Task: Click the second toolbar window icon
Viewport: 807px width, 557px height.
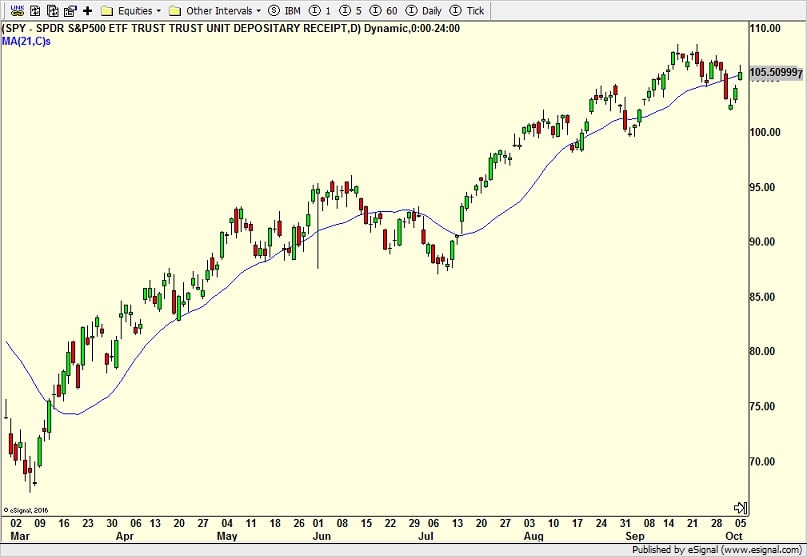Action: click(x=35, y=10)
